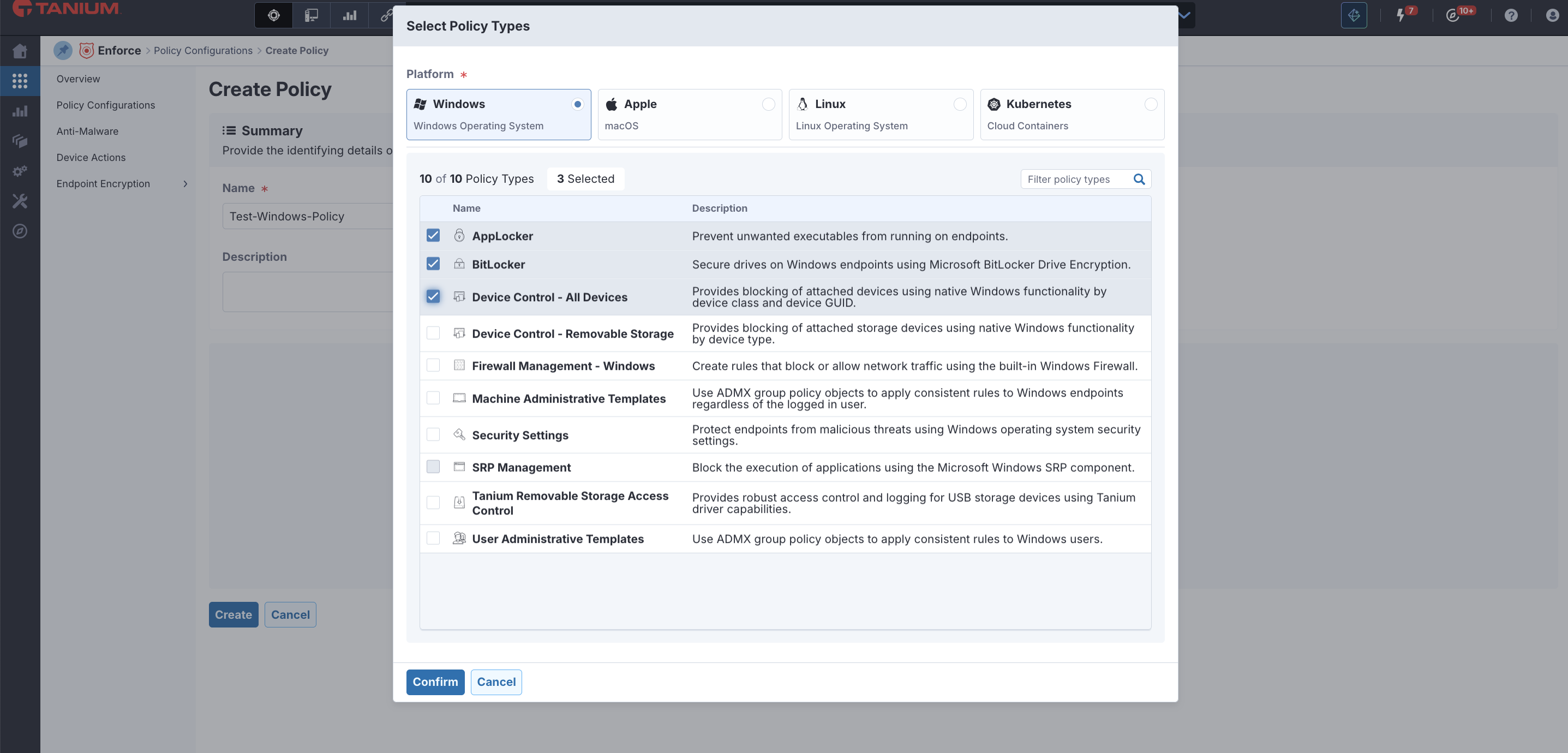Image resolution: width=1568 pixels, height=753 pixels.
Task: Click the magnifier icon in policy filter
Action: 1139,179
